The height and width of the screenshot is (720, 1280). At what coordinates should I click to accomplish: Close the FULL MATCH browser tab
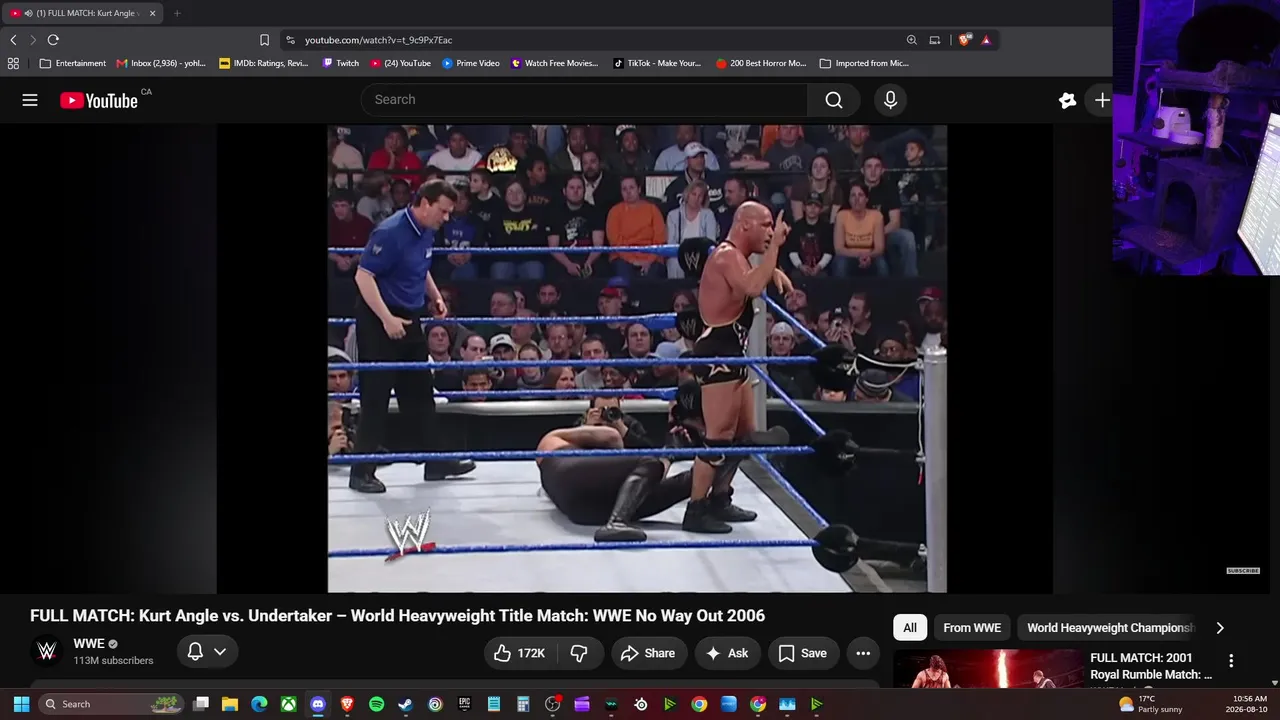pyautogui.click(x=152, y=13)
